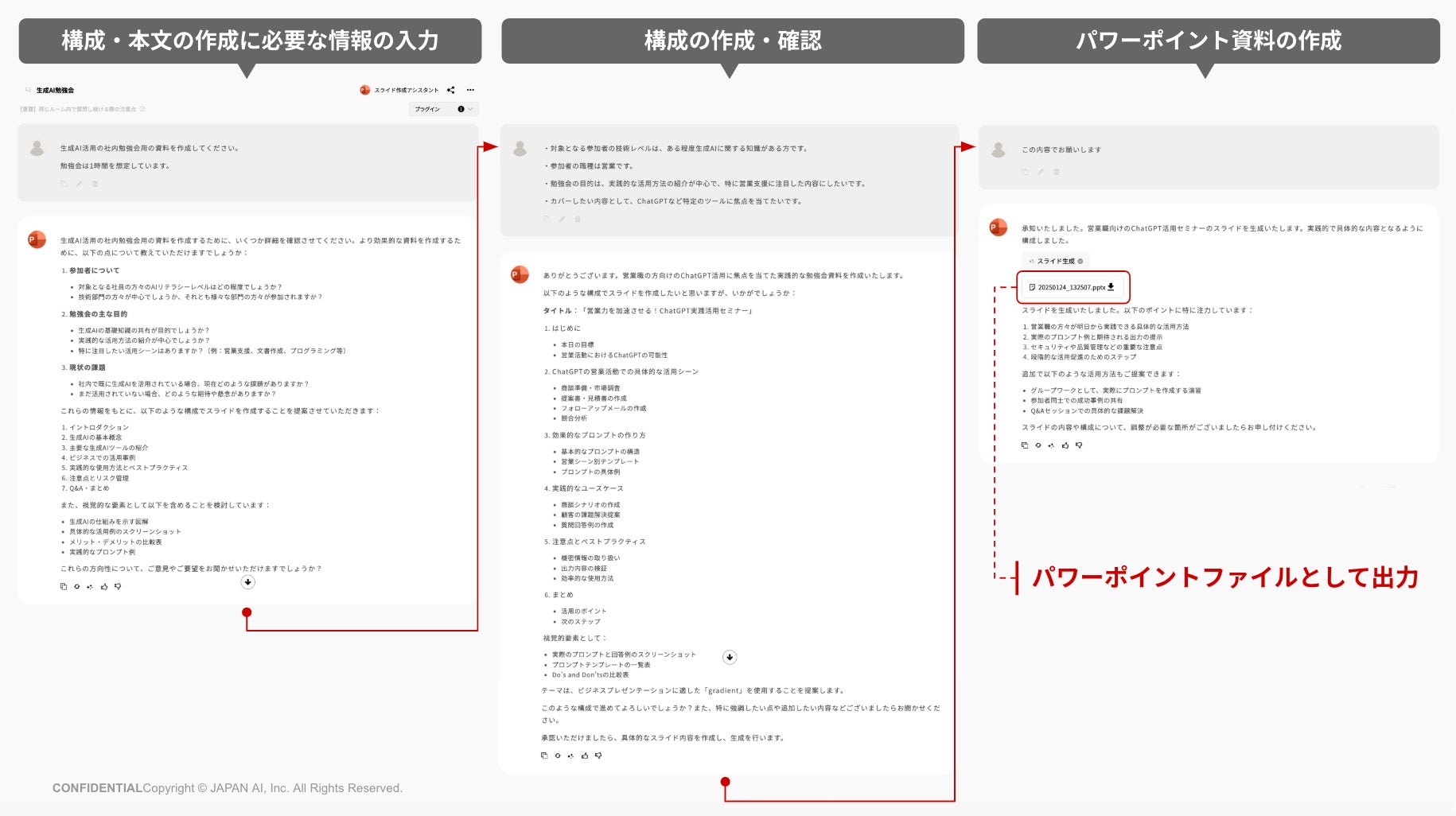
Task: Edit the 対象となる参加者 user message
Action: pyautogui.click(x=562, y=219)
